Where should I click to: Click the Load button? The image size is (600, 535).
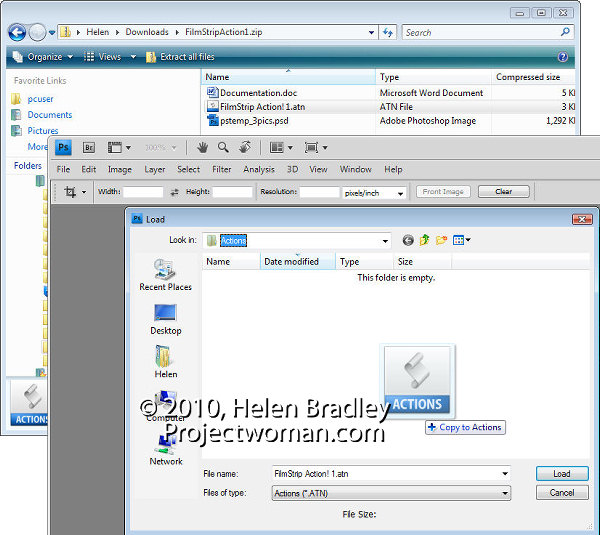tap(562, 474)
